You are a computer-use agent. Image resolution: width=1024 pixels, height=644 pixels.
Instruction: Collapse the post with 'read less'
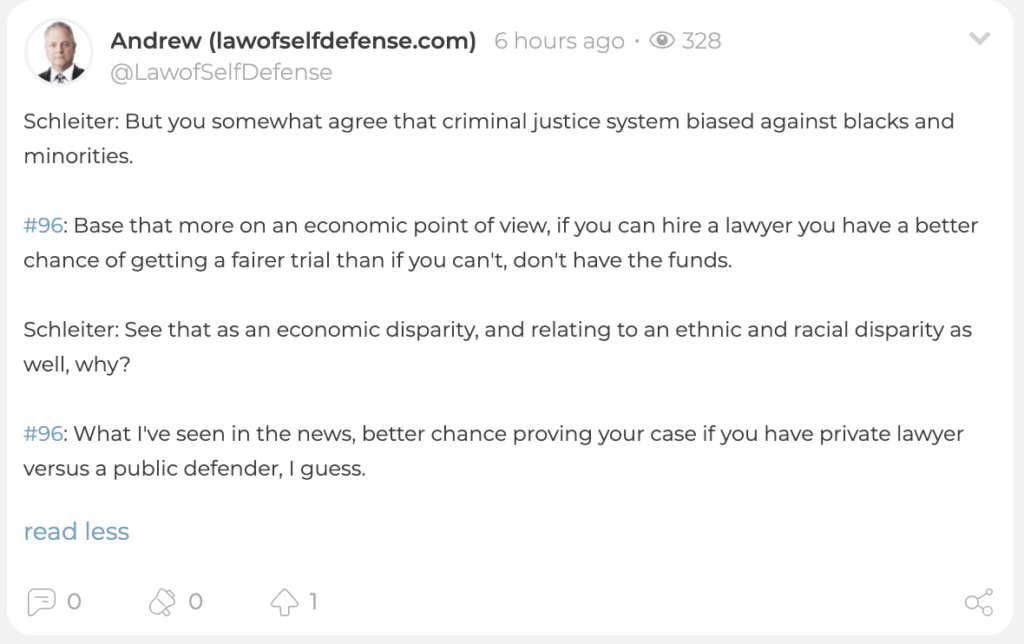click(76, 531)
